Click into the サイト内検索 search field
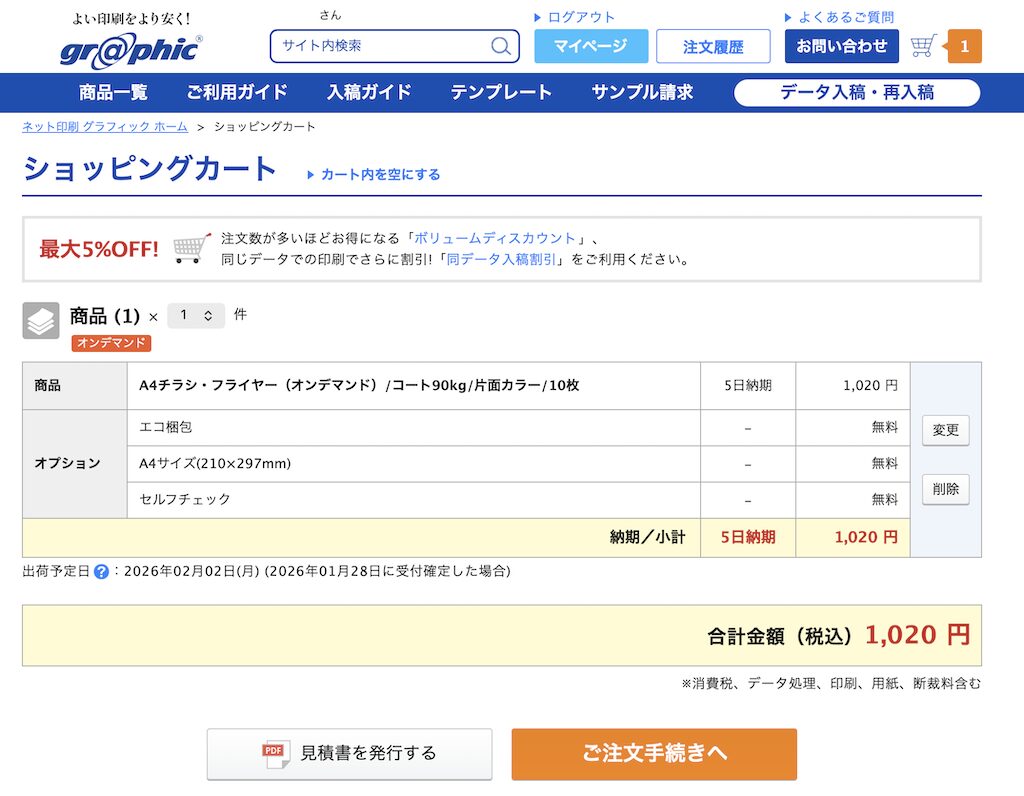 point(380,46)
